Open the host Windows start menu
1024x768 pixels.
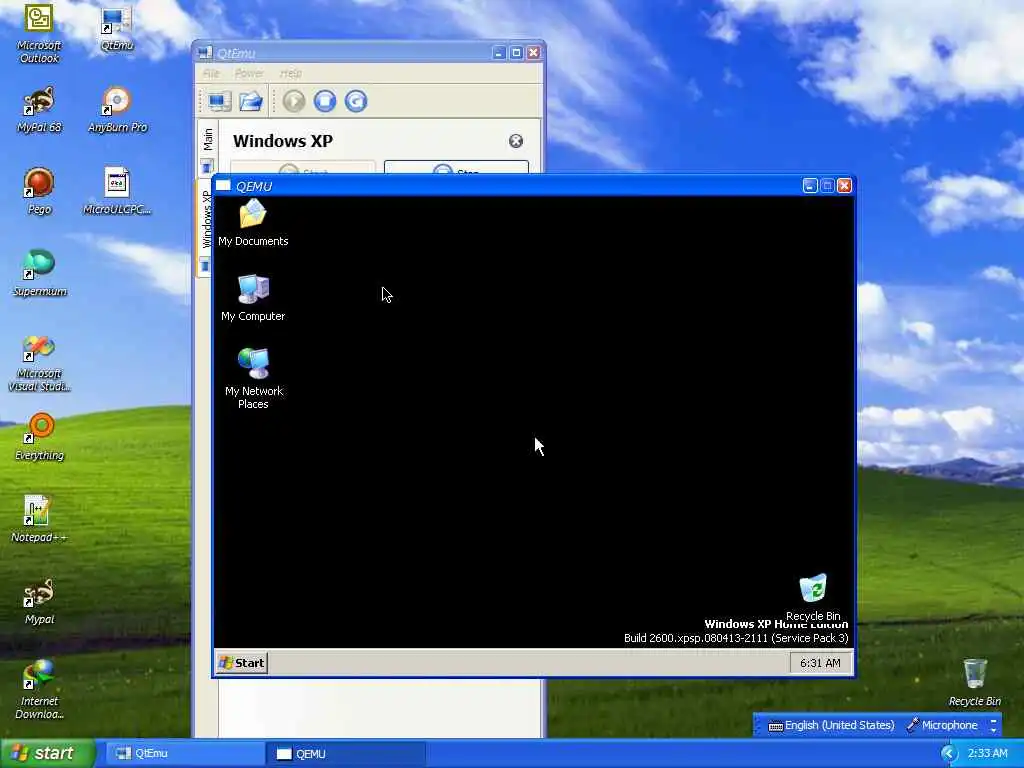click(46, 753)
